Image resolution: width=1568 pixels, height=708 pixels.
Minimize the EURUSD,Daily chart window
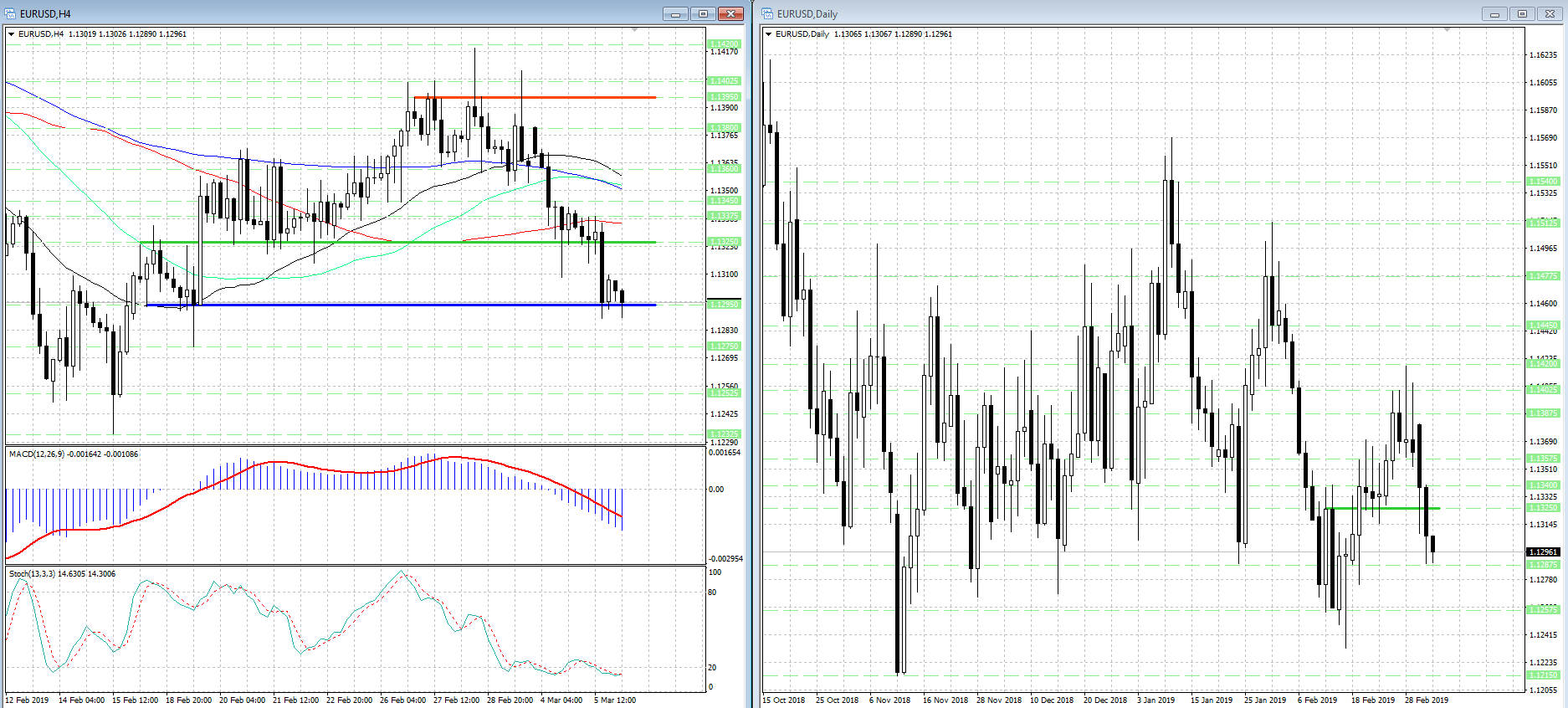[1494, 13]
